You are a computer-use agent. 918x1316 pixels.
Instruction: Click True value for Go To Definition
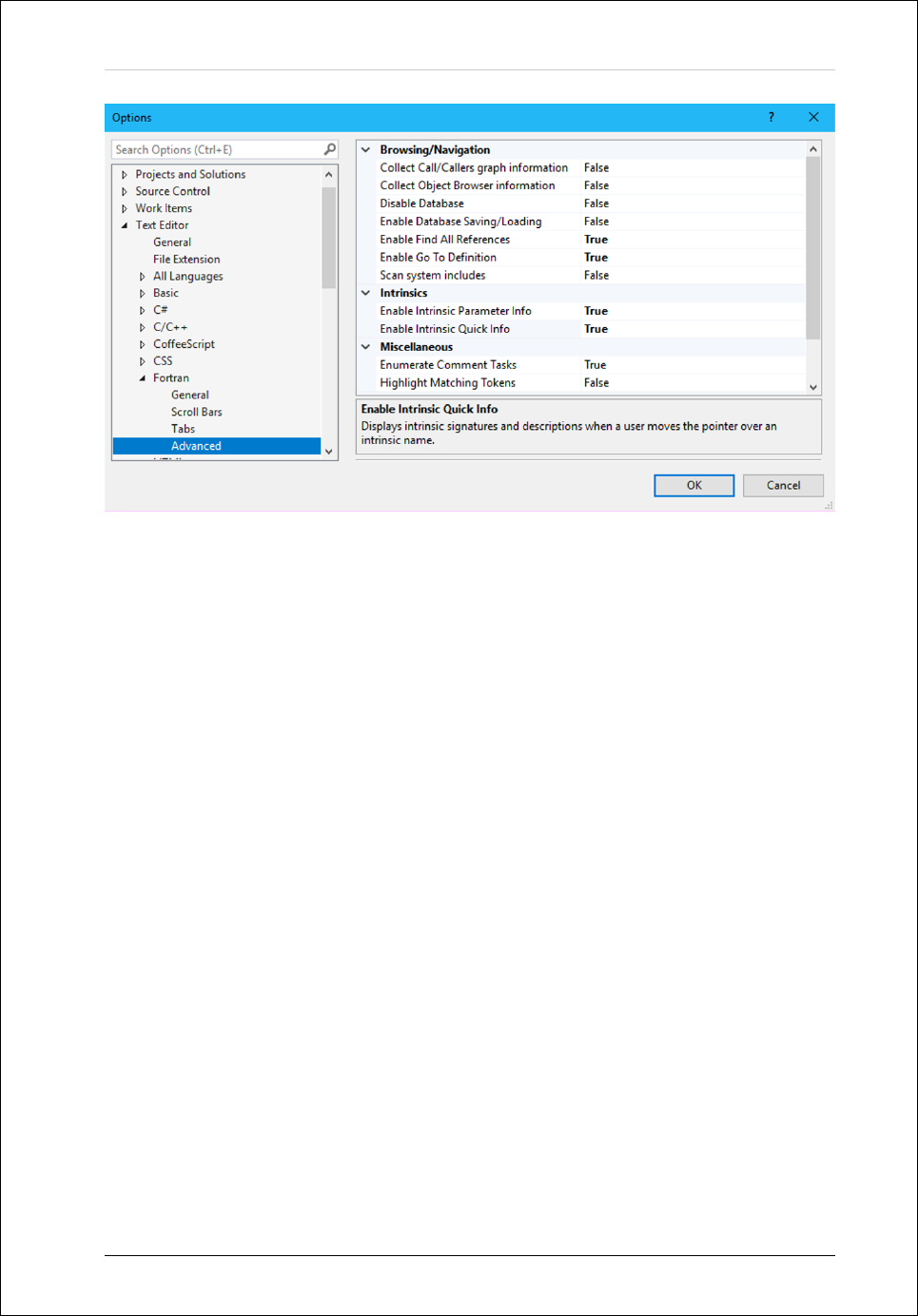[x=596, y=258]
